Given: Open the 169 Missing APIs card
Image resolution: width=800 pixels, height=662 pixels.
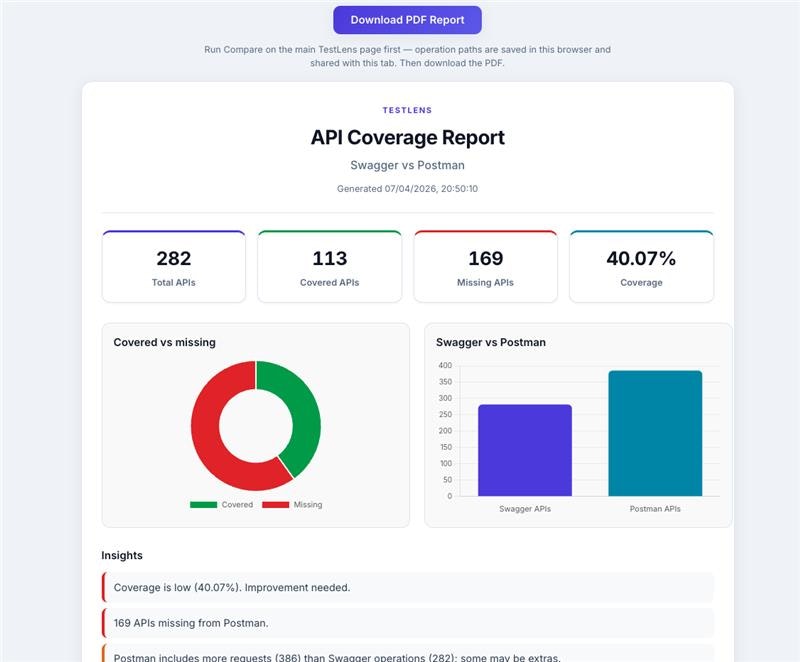Looking at the screenshot, I should 485,266.
